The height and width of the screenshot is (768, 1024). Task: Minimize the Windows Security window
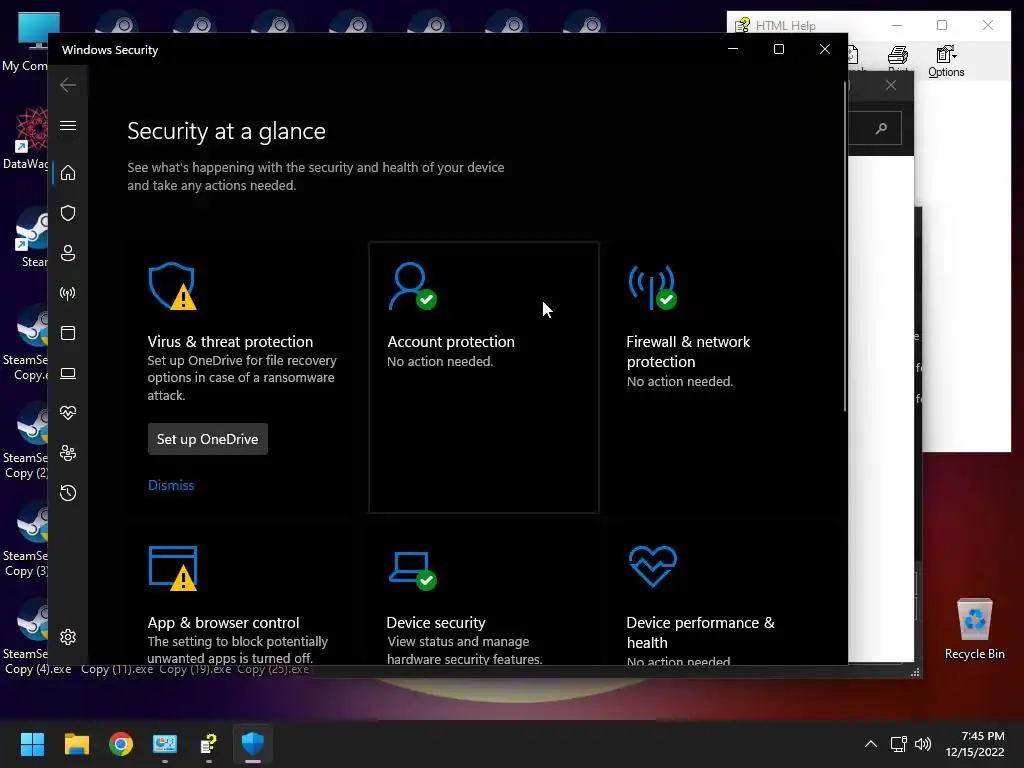[733, 50]
